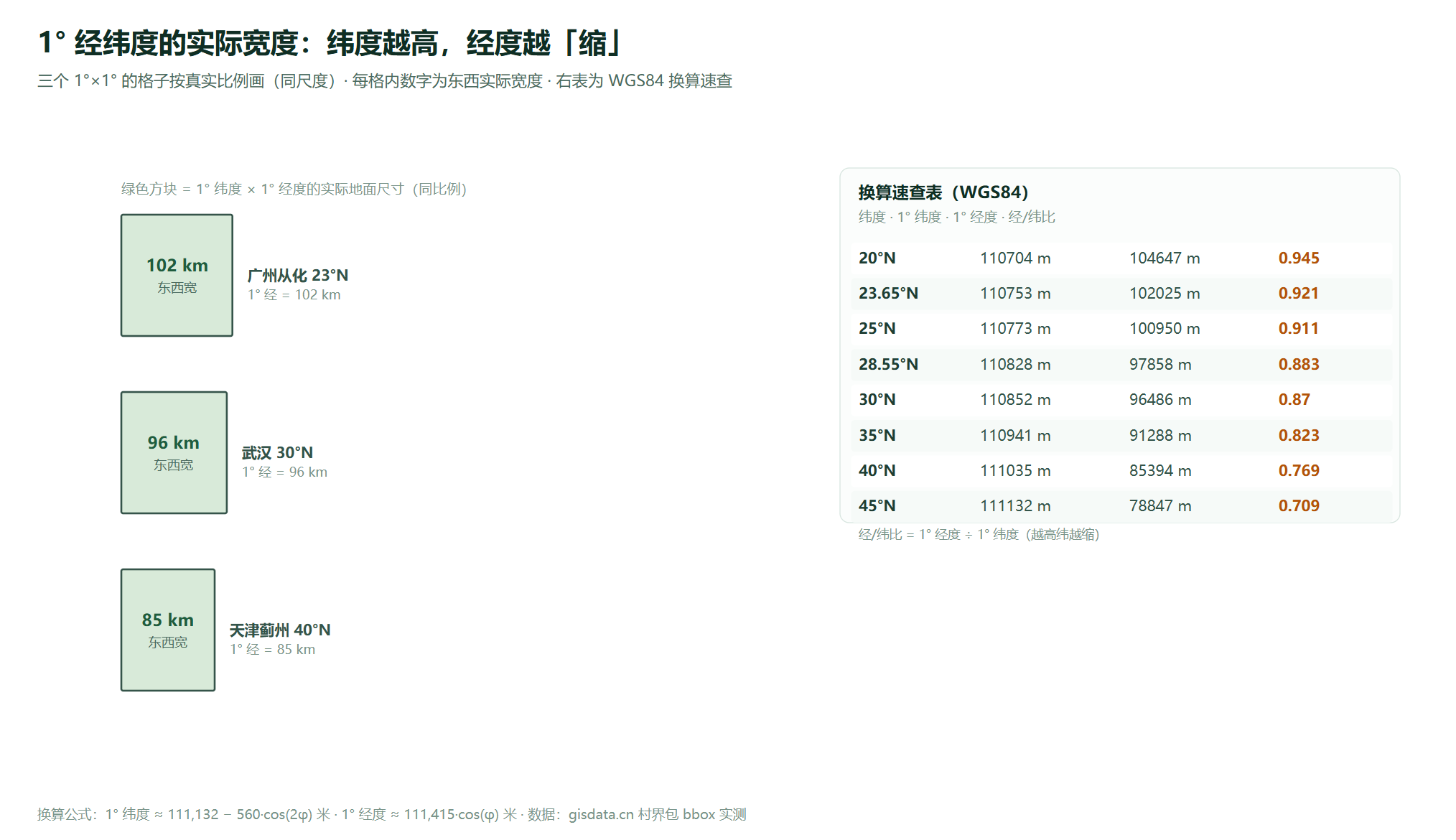This screenshot has height=840, width=1456.
Task: Select the 35°N row latitude cell
Action: [x=877, y=436]
